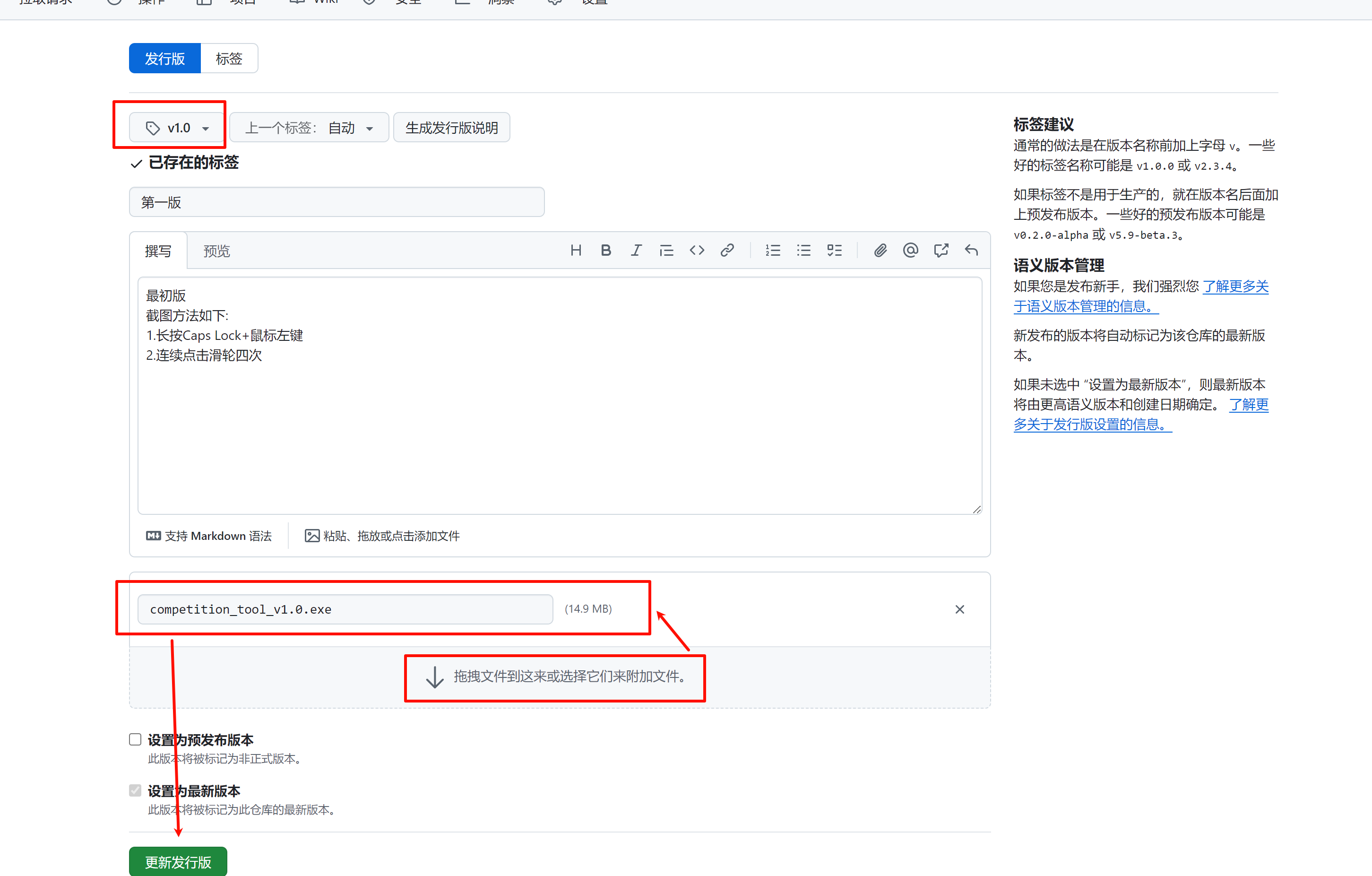1372x876 pixels.
Task: Attach a file using the paperclip icon
Action: point(880,250)
